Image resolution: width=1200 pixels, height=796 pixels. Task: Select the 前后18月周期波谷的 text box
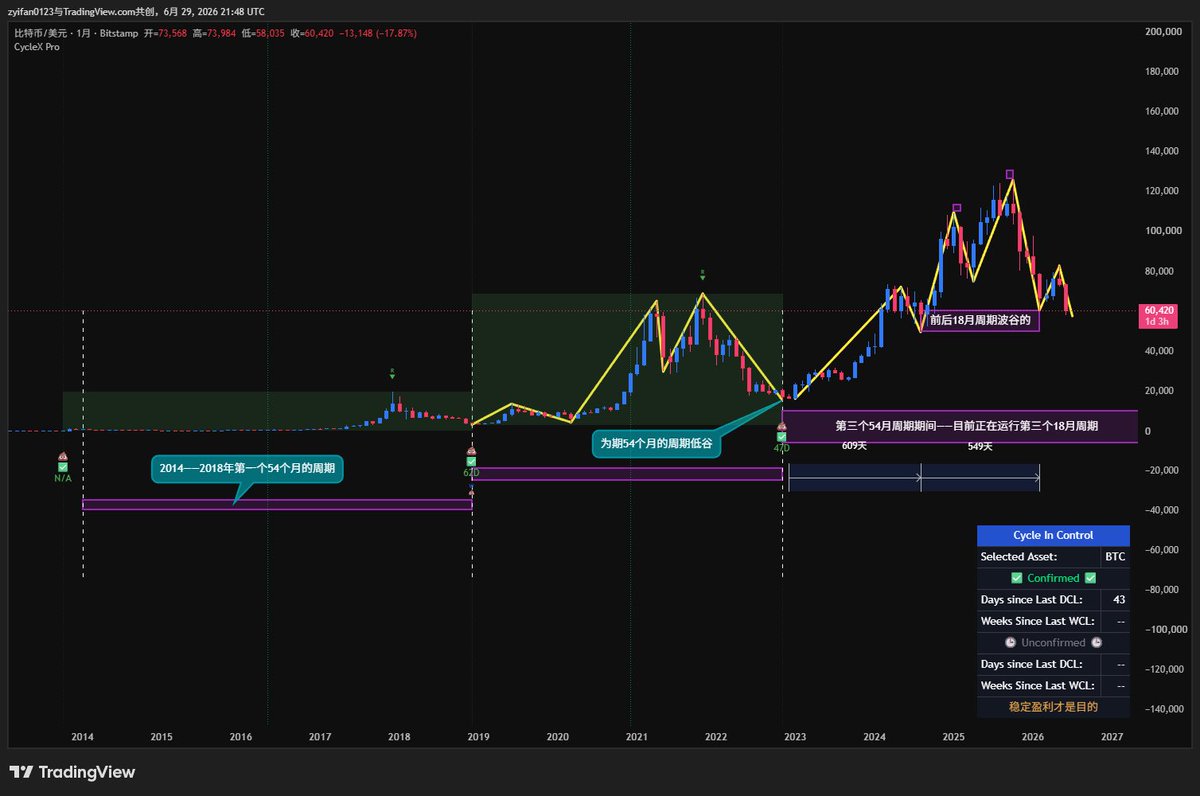pos(980,321)
